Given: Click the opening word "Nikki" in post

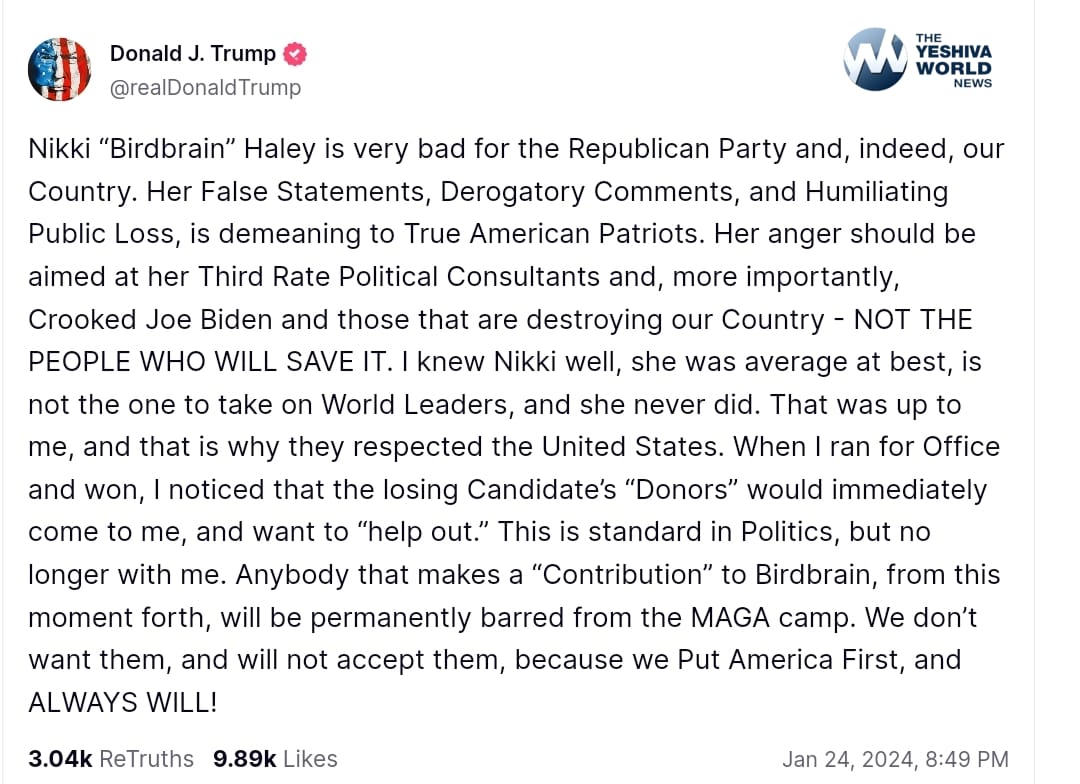Looking at the screenshot, I should click(x=59, y=149).
